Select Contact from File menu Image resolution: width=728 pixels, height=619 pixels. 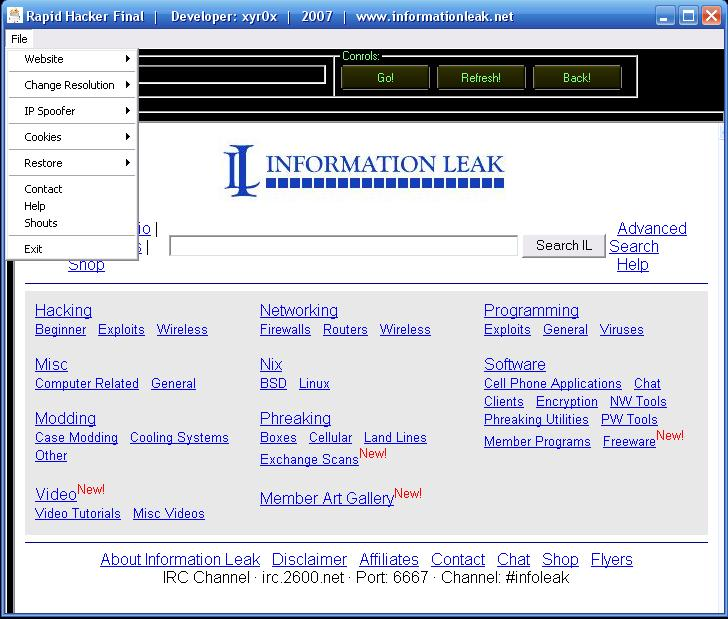point(72,189)
